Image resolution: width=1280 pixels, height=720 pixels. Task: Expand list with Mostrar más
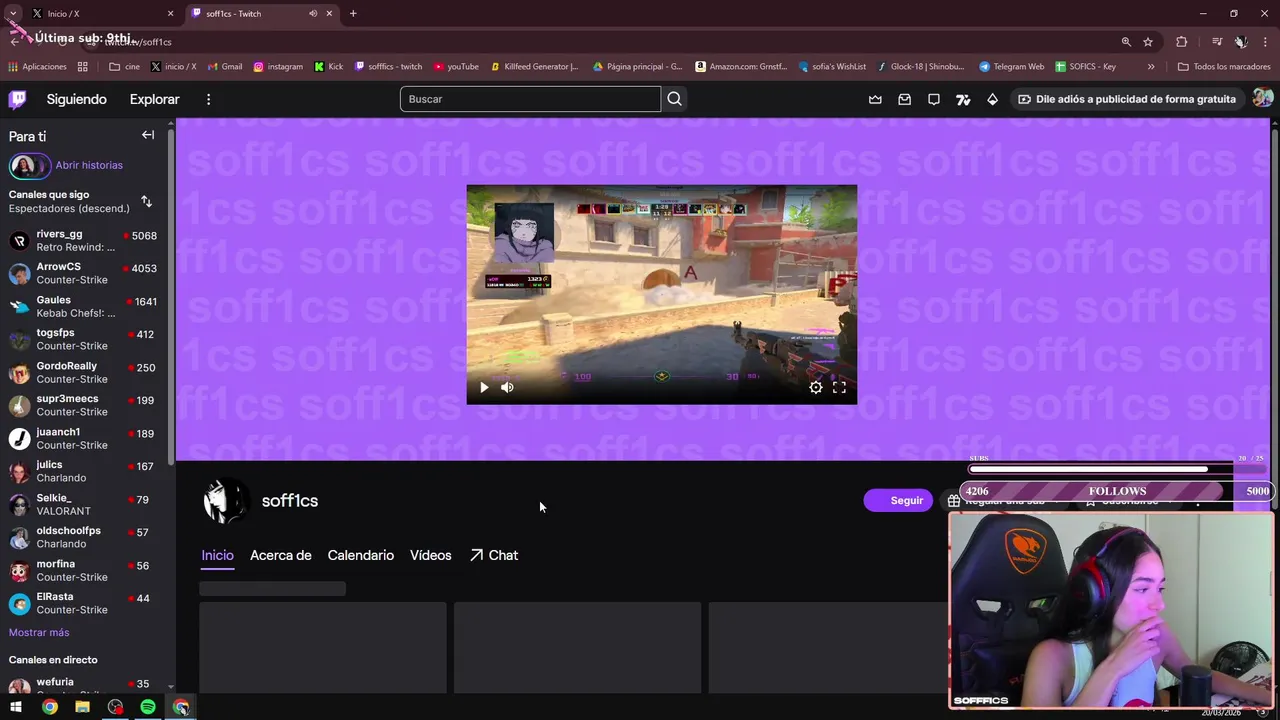pos(39,632)
